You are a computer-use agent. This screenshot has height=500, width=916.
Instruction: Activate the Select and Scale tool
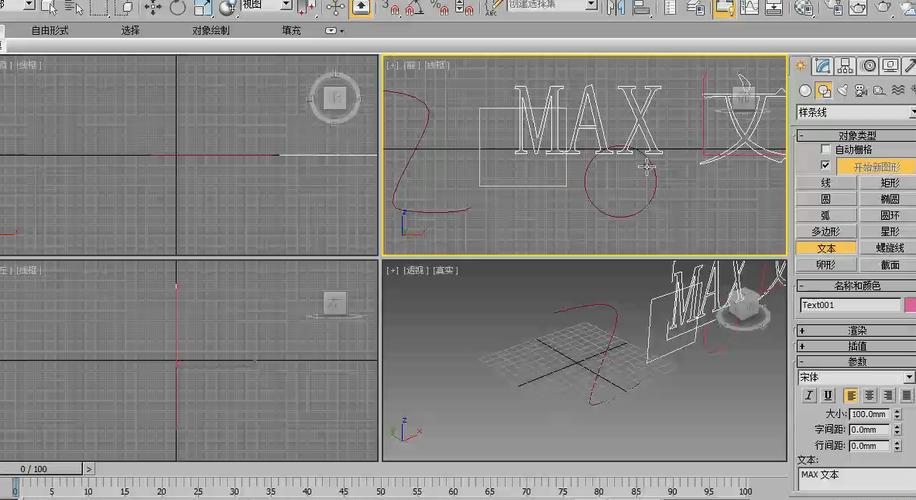coord(202,7)
